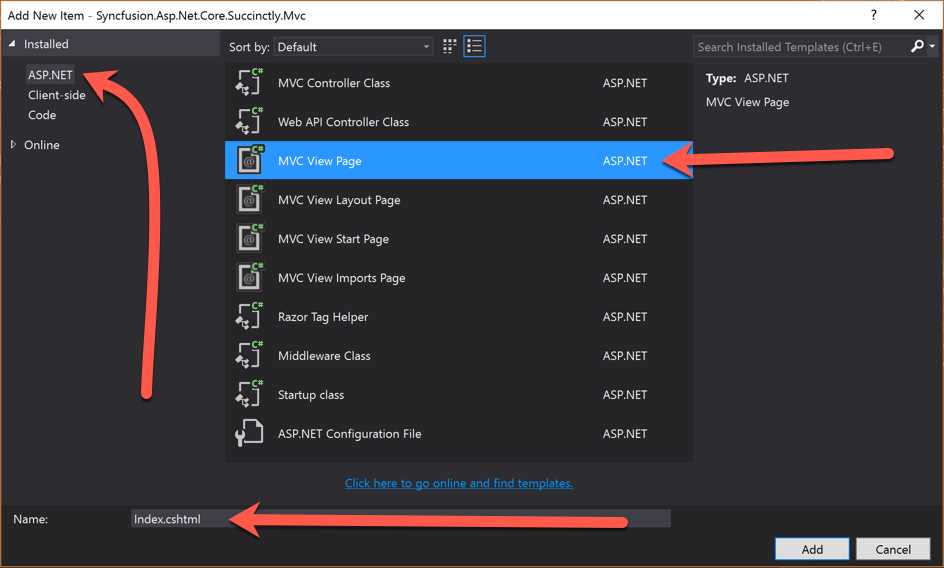Click link to find templates online
The image size is (944, 568).
pos(459,483)
